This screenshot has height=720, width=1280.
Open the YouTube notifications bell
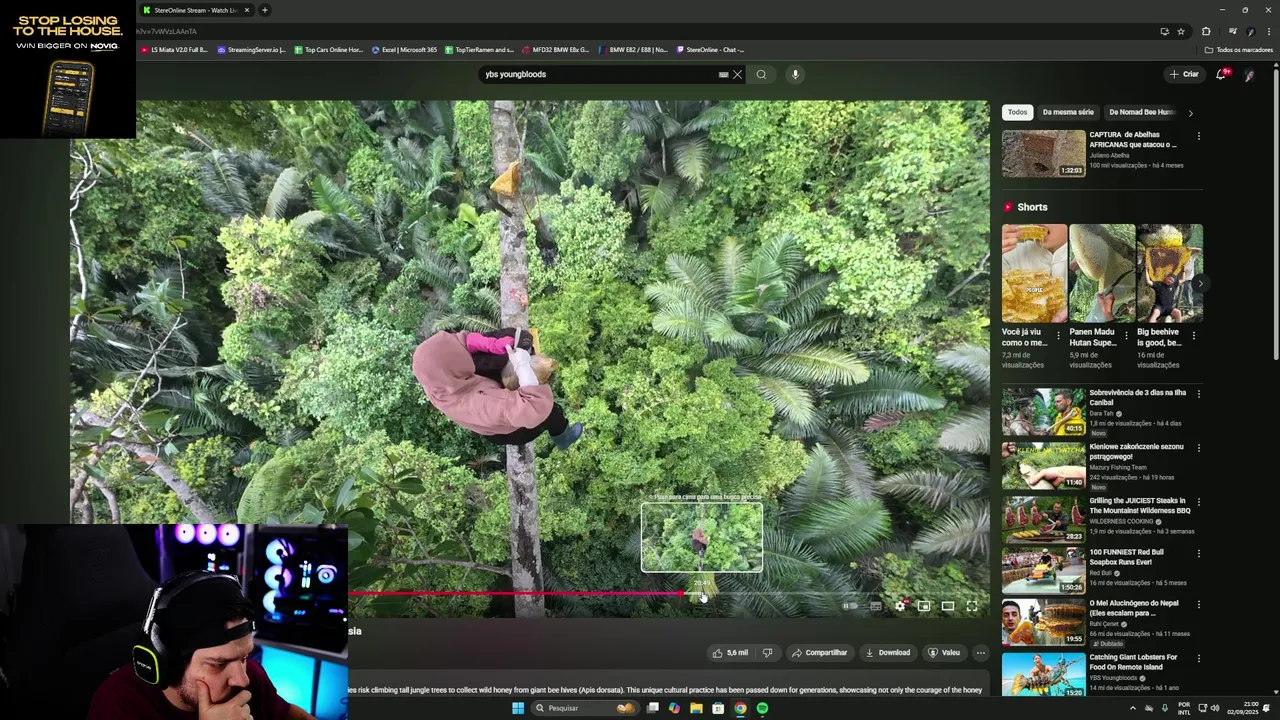1221,74
